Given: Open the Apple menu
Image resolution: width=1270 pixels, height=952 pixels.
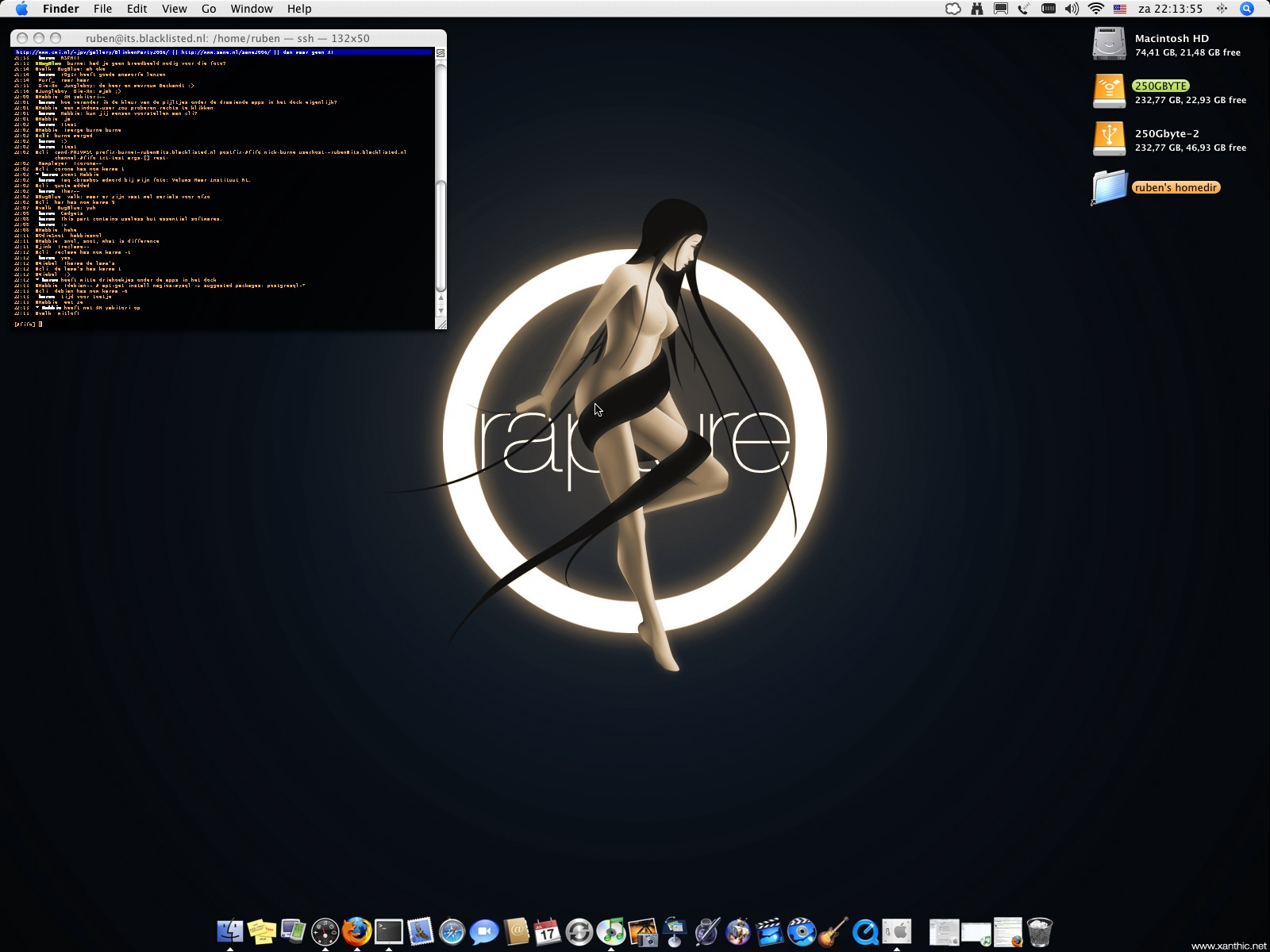Looking at the screenshot, I should tap(21, 9).
